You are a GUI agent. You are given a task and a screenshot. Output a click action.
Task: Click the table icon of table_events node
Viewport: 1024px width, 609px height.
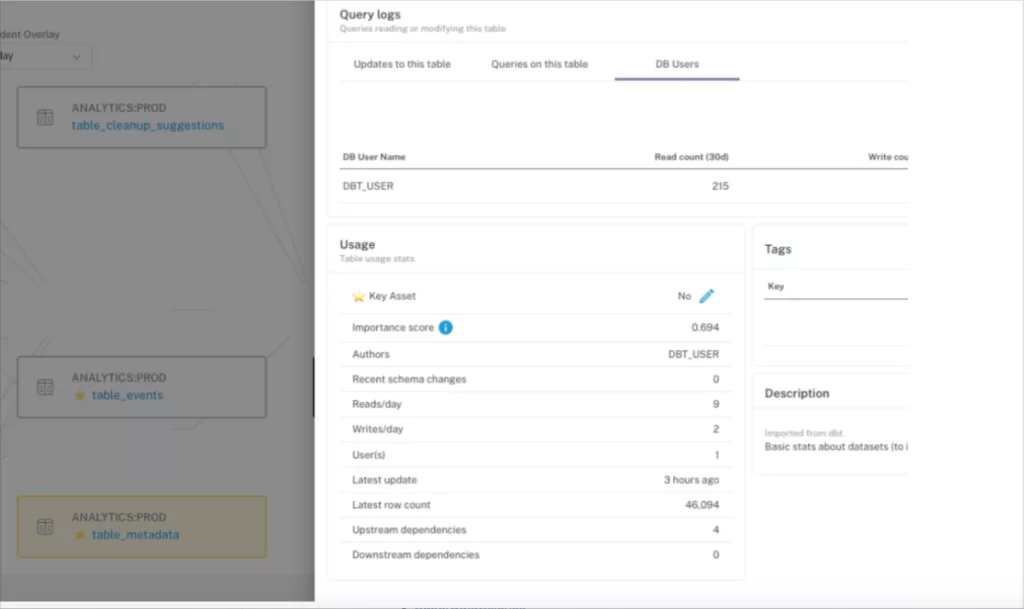click(45, 387)
